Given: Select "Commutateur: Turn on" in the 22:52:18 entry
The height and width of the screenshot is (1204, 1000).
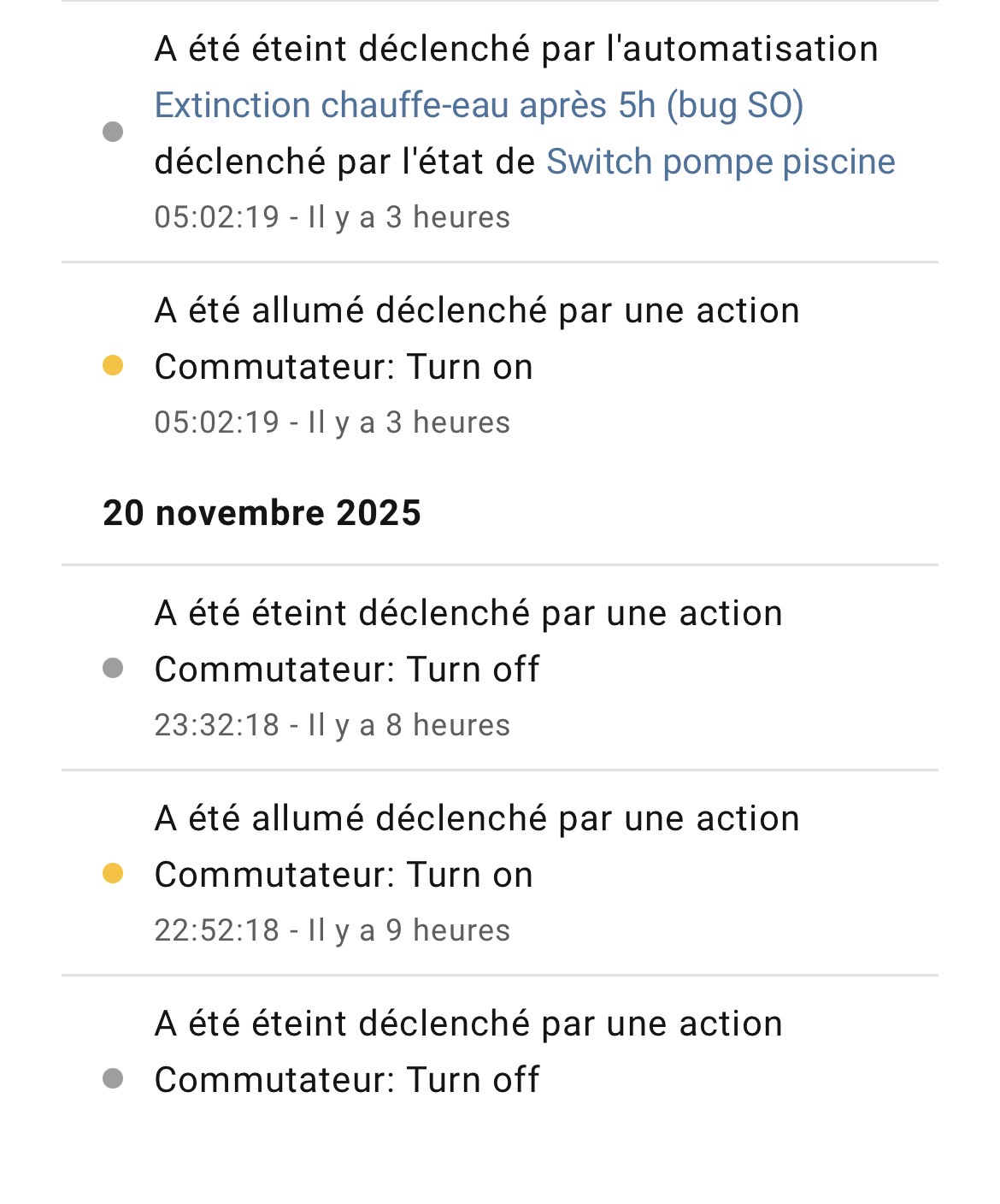Looking at the screenshot, I should (x=344, y=875).
